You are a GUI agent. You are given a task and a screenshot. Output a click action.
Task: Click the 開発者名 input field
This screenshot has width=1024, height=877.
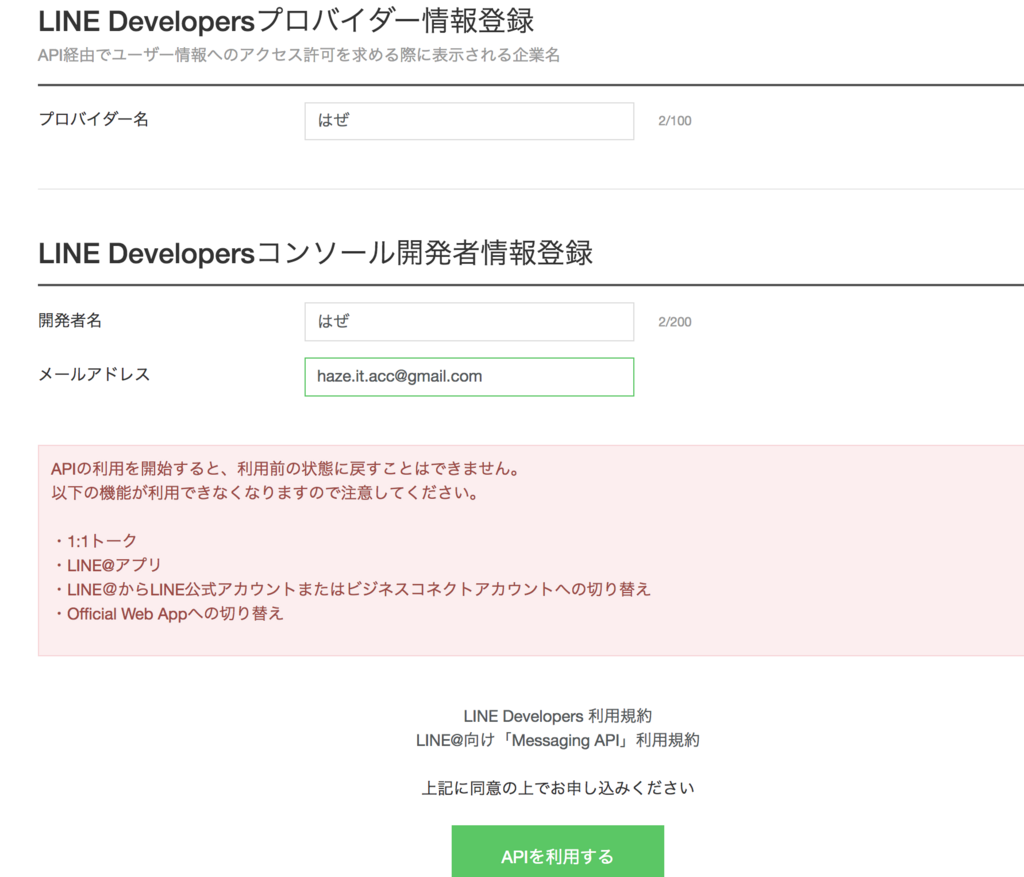(x=469, y=321)
